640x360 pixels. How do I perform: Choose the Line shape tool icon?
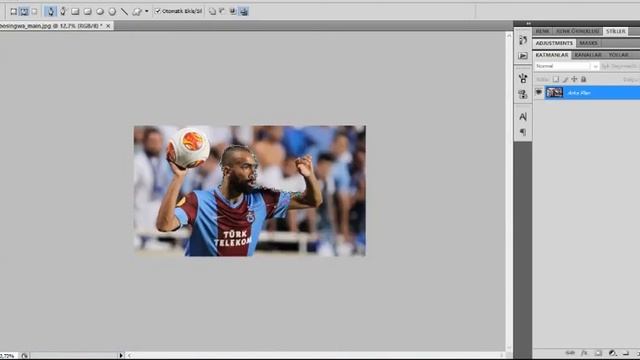(x=124, y=11)
